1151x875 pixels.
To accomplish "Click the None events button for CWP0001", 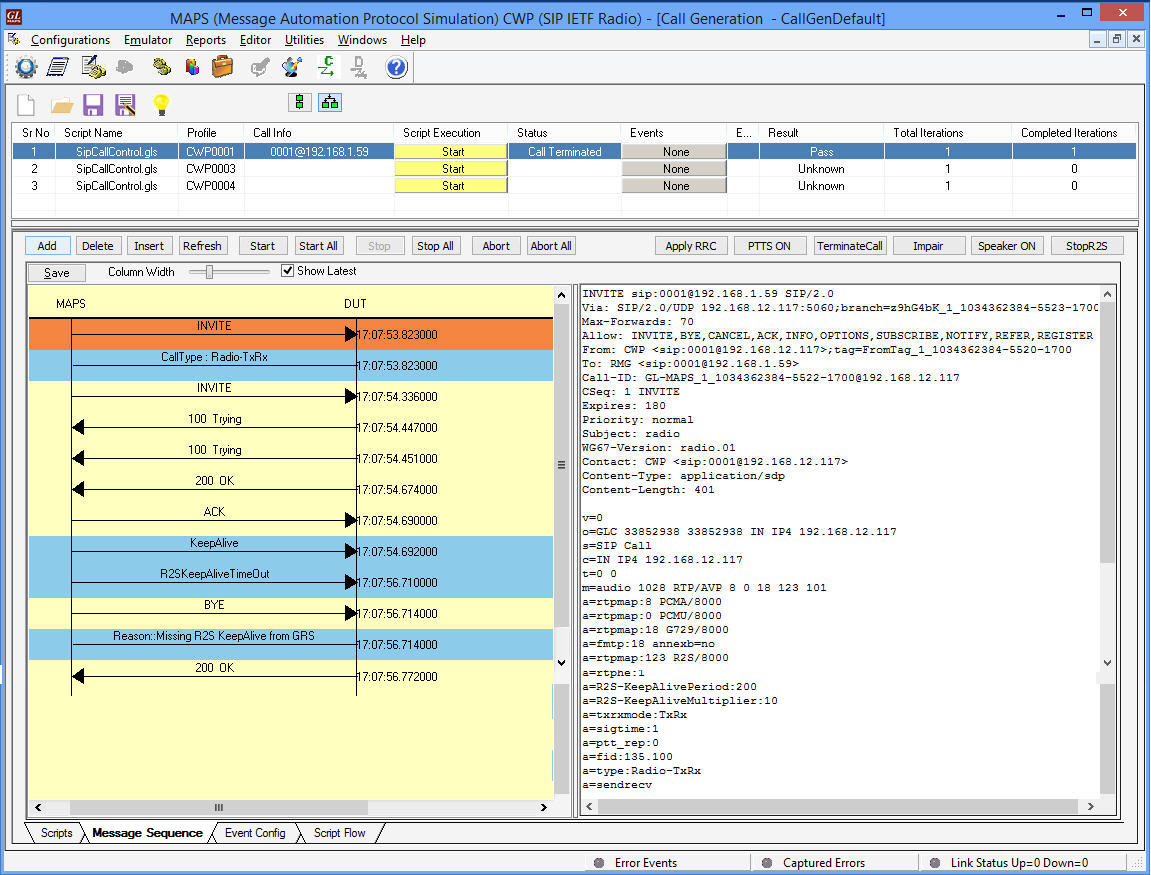I will pos(675,151).
